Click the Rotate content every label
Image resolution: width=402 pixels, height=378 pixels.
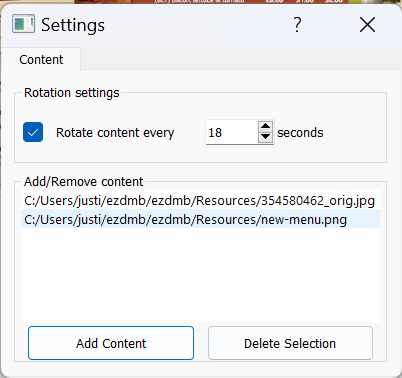tap(115, 132)
